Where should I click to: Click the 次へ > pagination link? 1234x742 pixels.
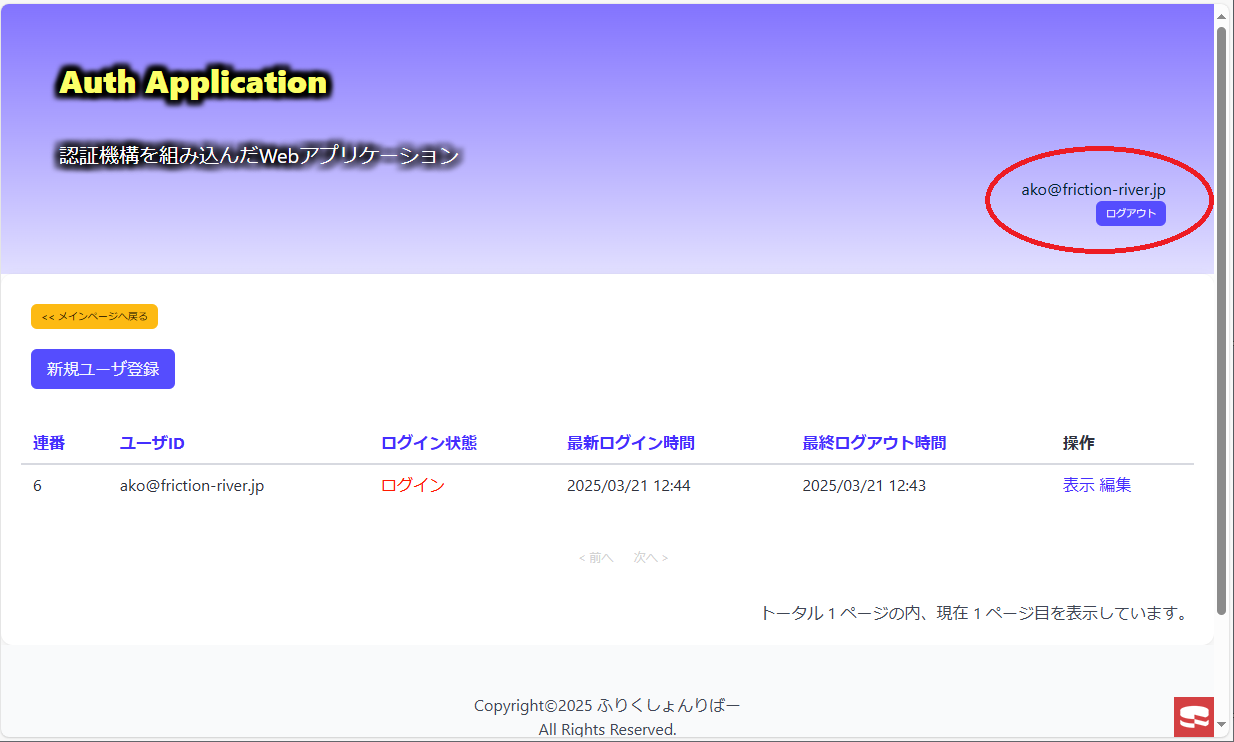click(x=650, y=558)
